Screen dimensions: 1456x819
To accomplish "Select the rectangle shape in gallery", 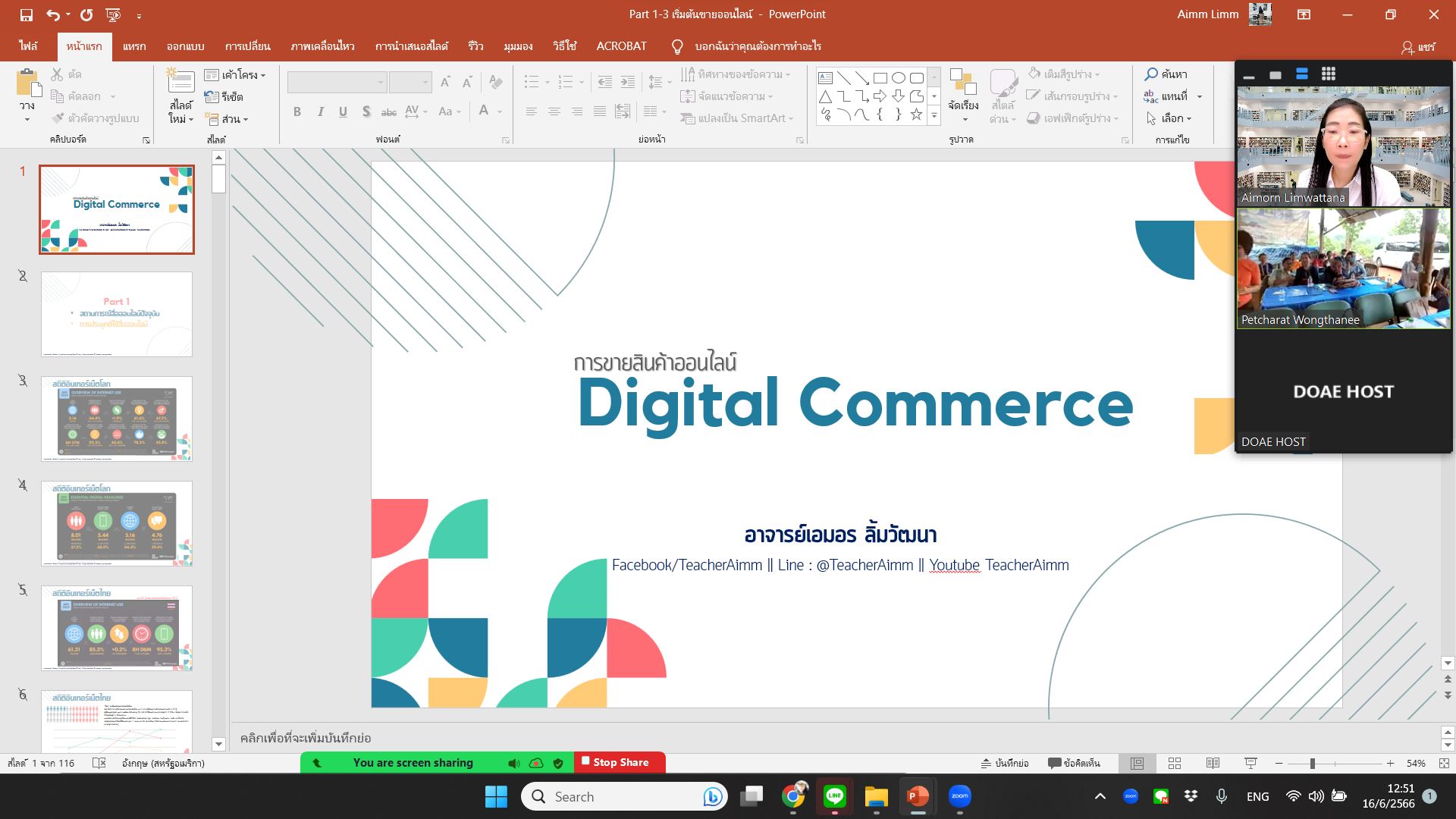I will pos(880,77).
